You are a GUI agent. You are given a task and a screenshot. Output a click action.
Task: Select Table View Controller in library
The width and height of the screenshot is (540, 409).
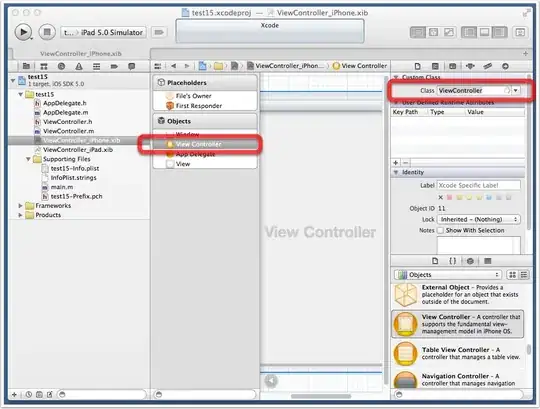(x=457, y=353)
